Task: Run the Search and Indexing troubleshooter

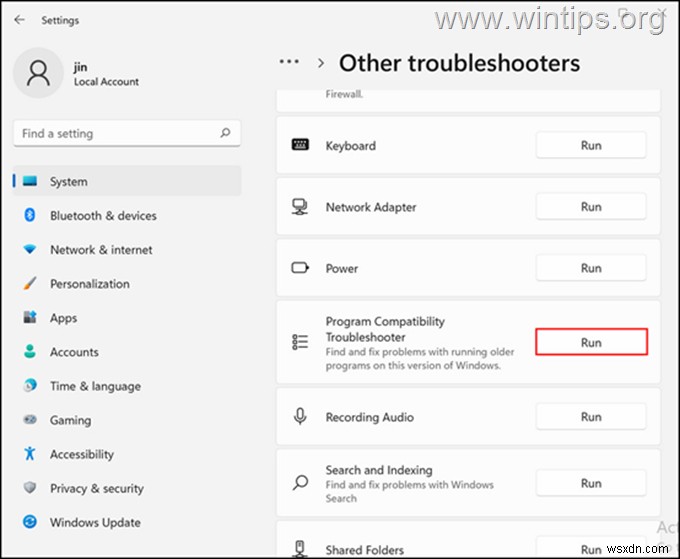Action: (x=591, y=483)
